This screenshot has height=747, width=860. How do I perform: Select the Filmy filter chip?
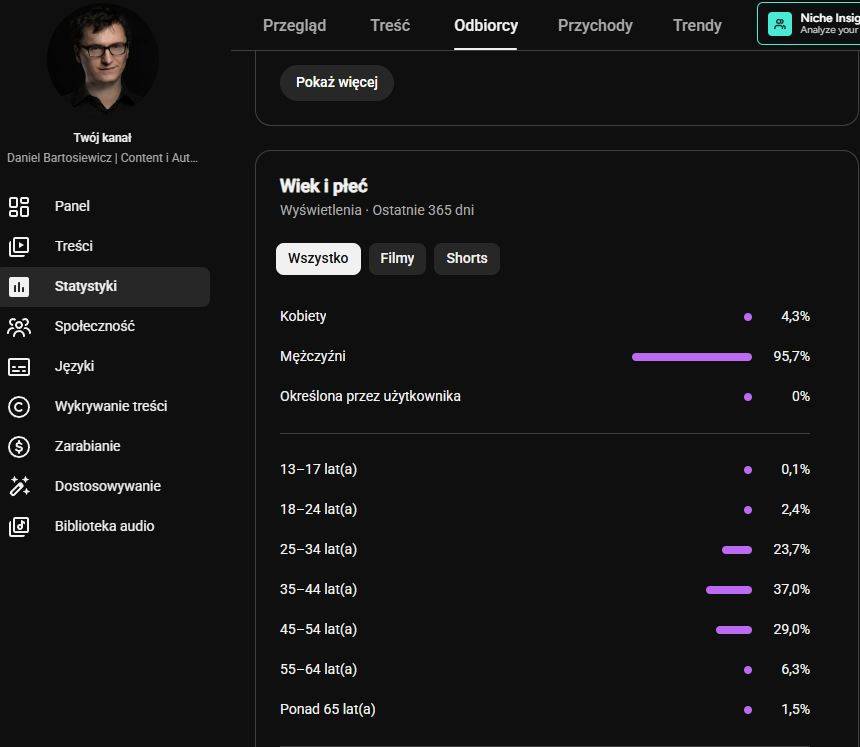(x=397, y=258)
